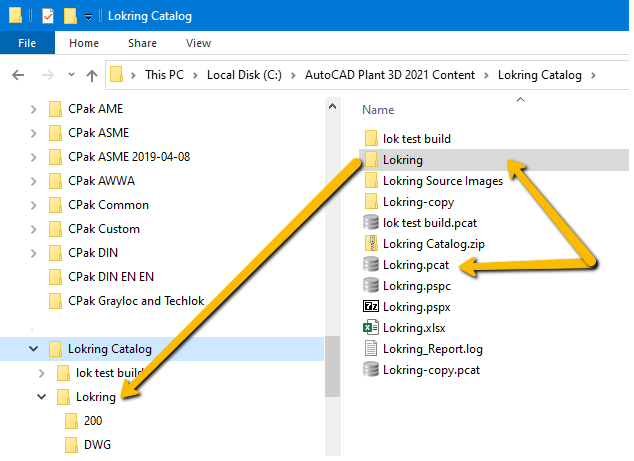This screenshot has width=634, height=461.
Task: Click the 7z icon of Lokring.pspx
Action: (371, 307)
